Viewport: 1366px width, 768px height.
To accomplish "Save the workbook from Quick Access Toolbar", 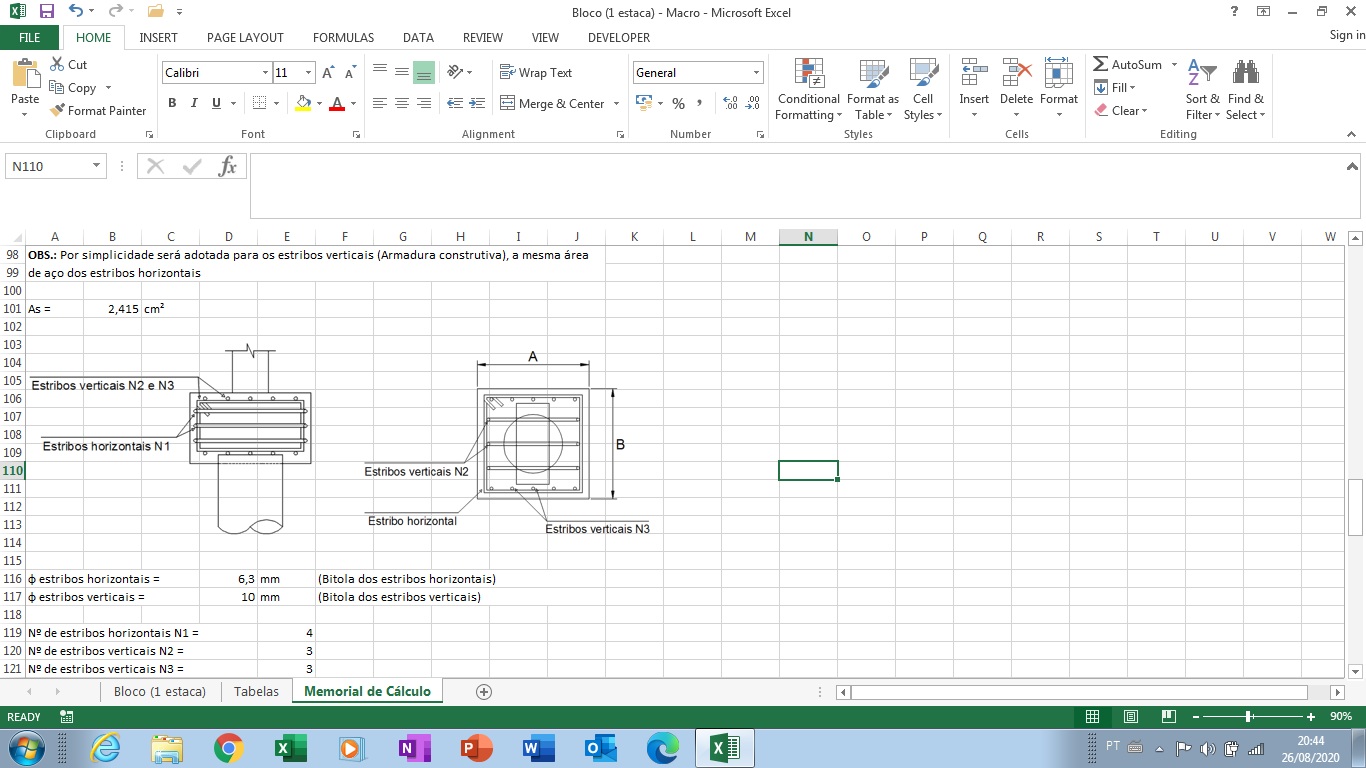I will pos(46,11).
